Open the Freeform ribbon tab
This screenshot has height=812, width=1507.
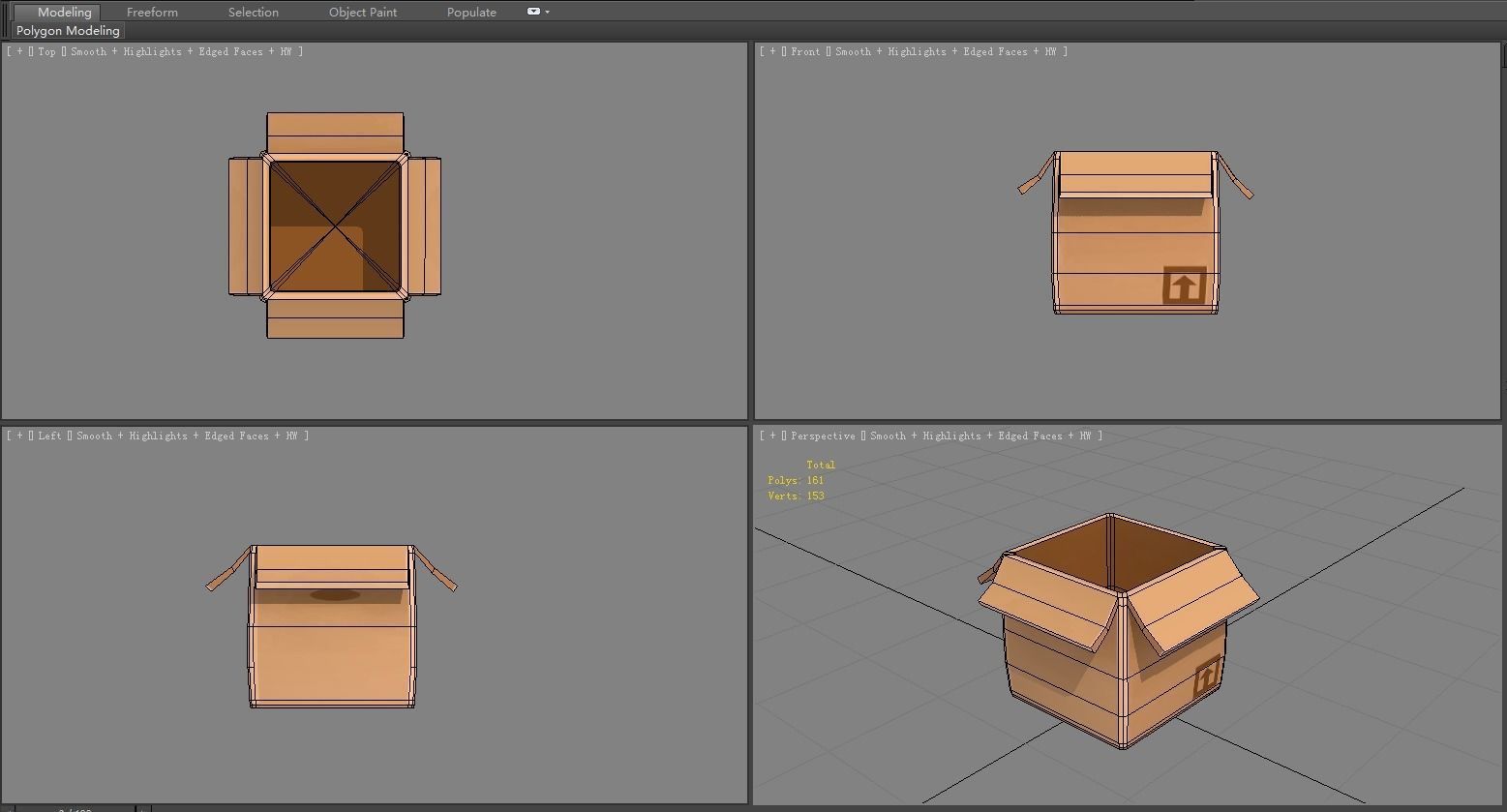pyautogui.click(x=152, y=12)
